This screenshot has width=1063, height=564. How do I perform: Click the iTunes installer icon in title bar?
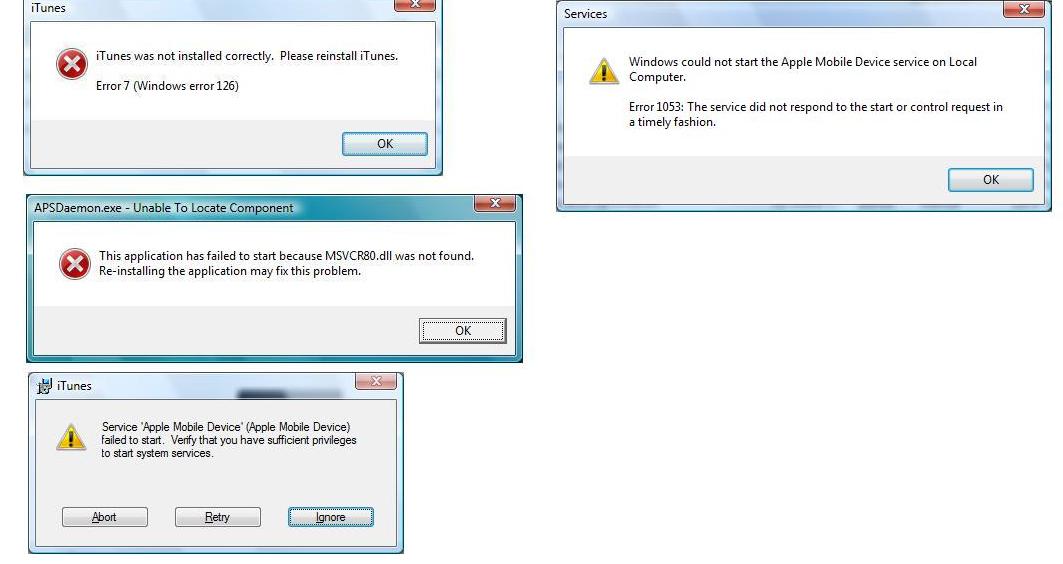(45, 386)
